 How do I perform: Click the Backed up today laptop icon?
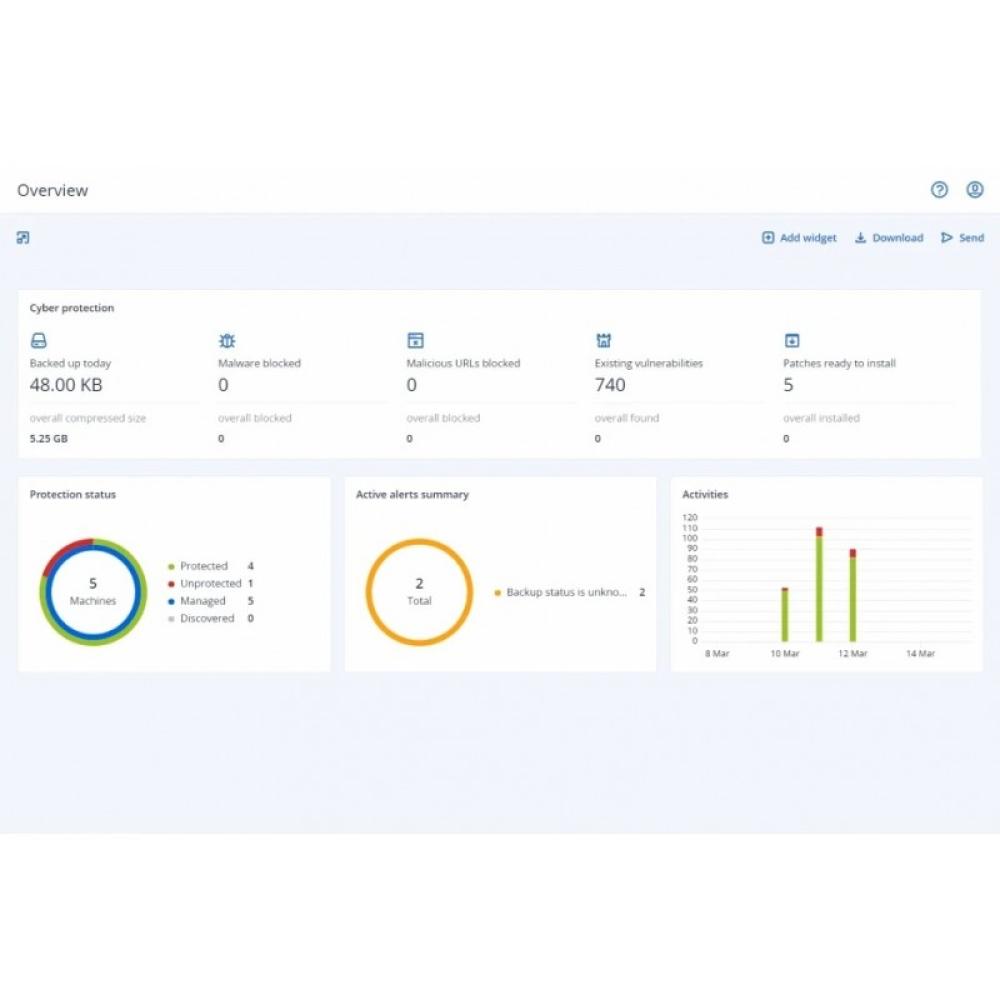39,340
